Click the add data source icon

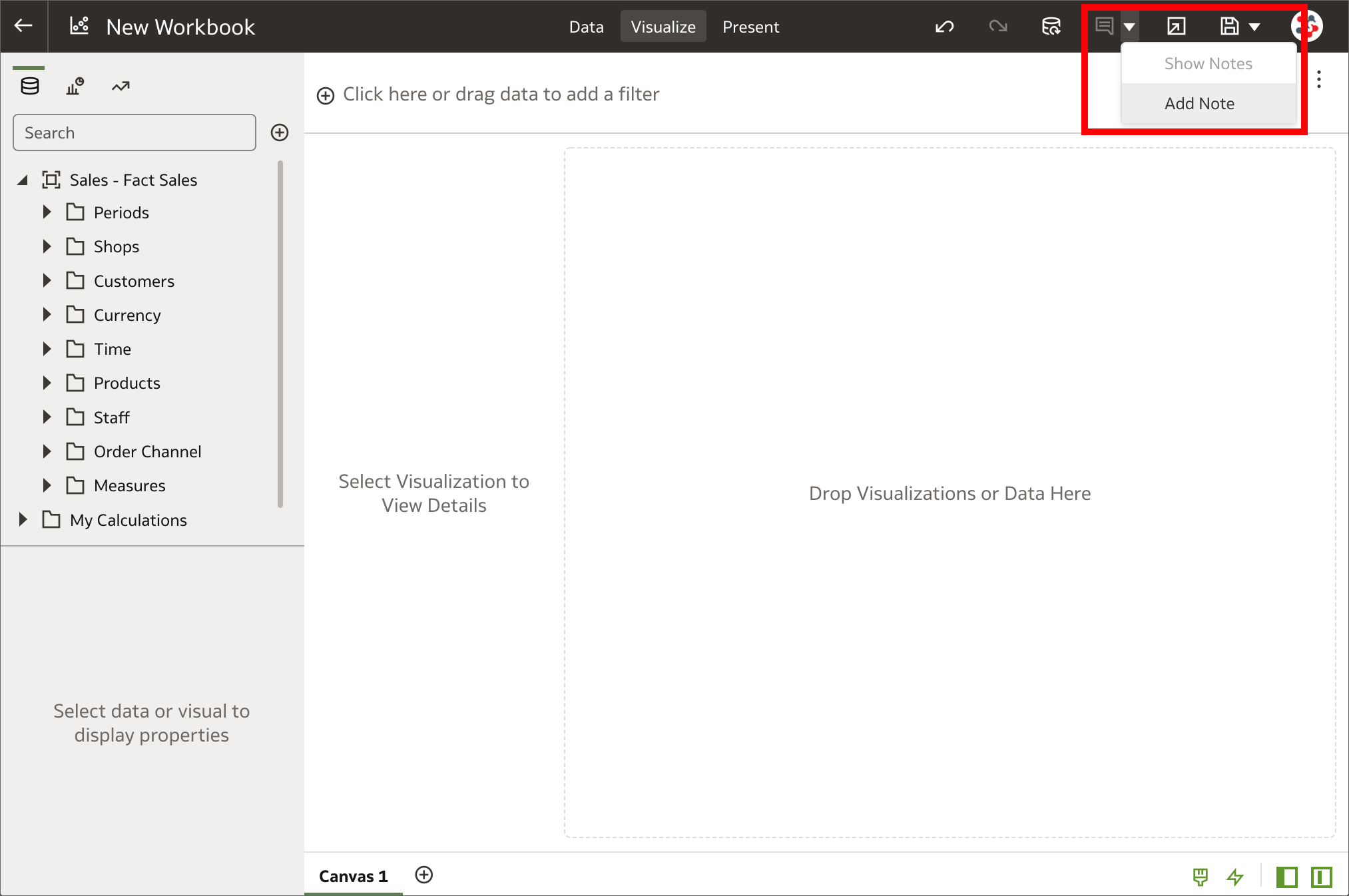click(x=278, y=131)
